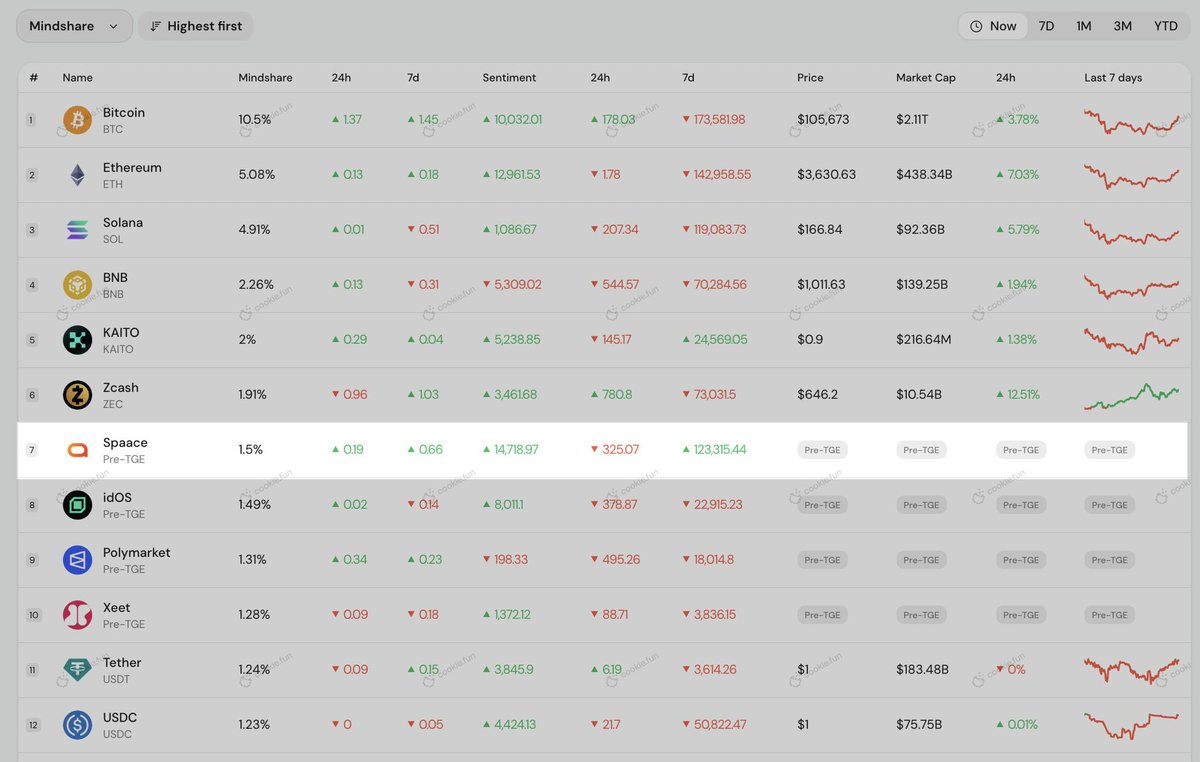Open the Zcash green sparkline chart

pos(1132,396)
